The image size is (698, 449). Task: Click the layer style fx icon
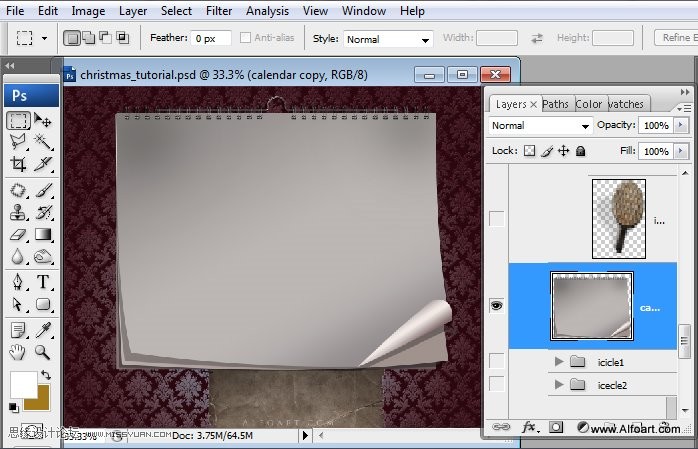[528, 427]
